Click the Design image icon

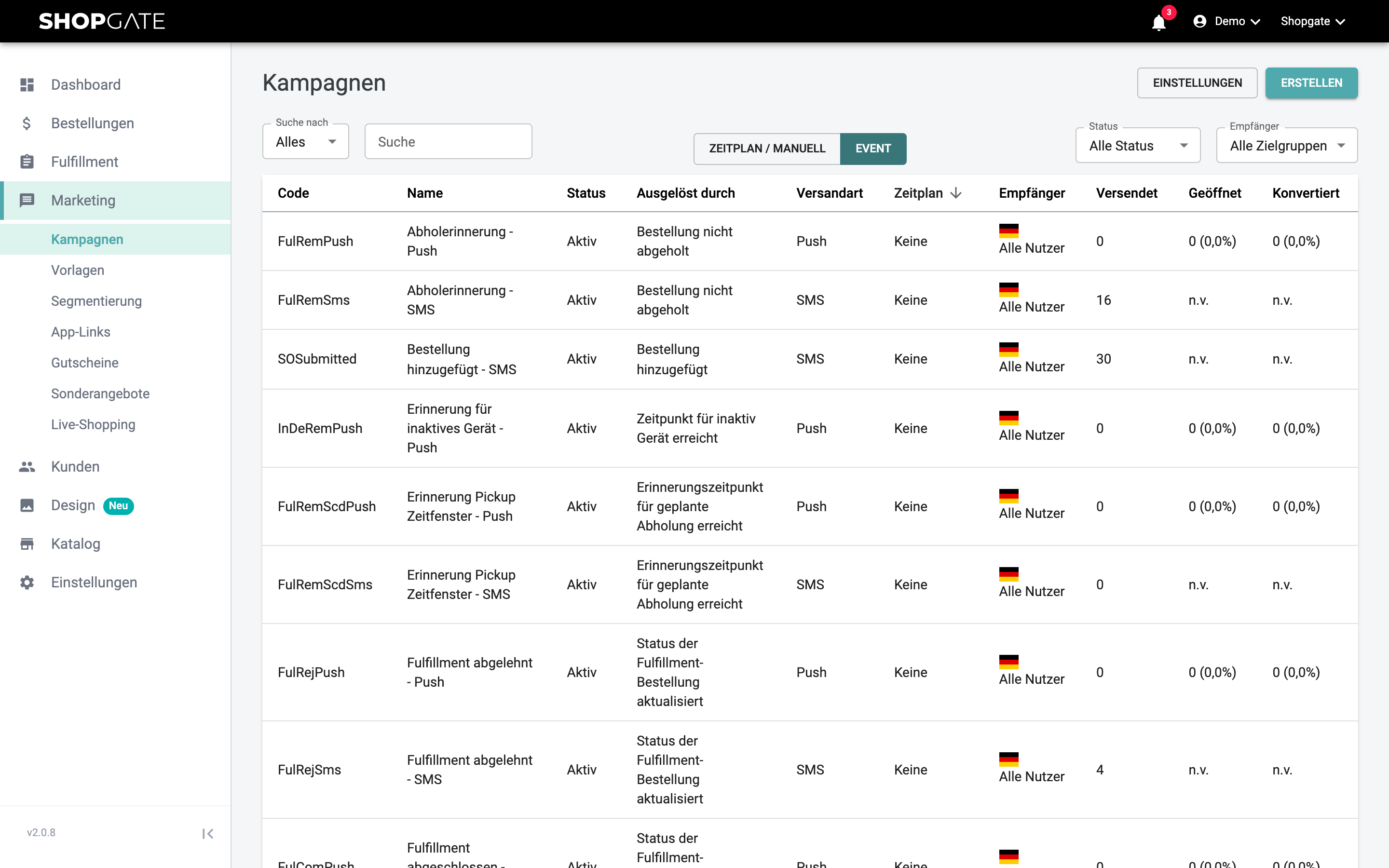click(x=27, y=505)
